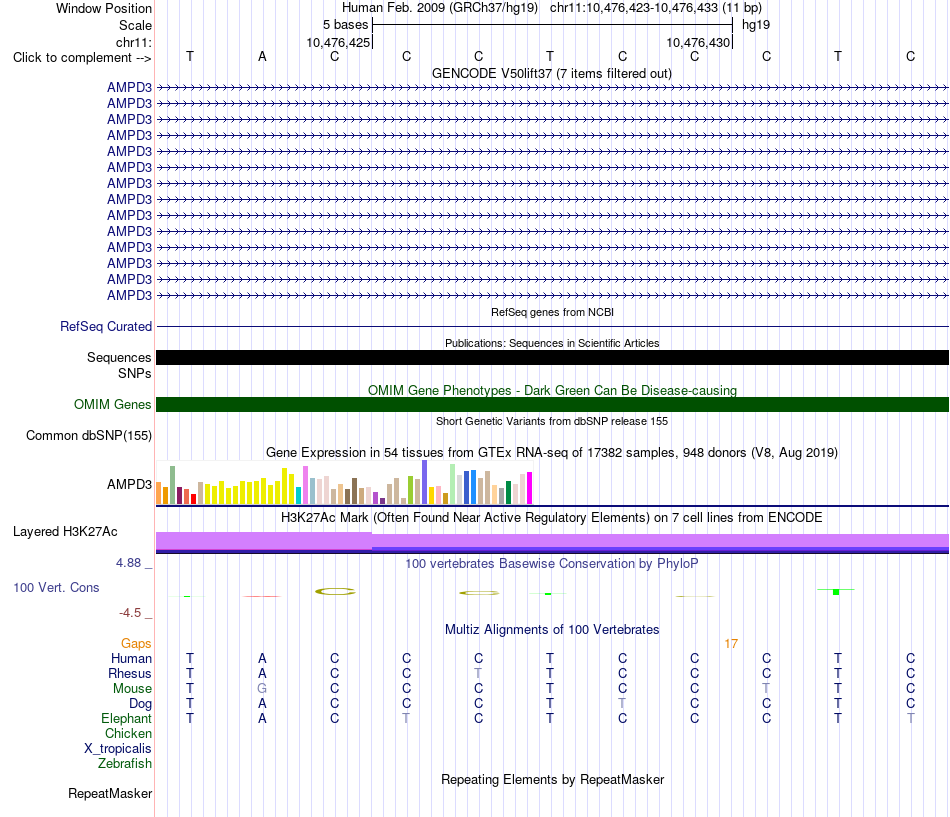Click the Layered H3K27Ac track label

tap(65, 532)
